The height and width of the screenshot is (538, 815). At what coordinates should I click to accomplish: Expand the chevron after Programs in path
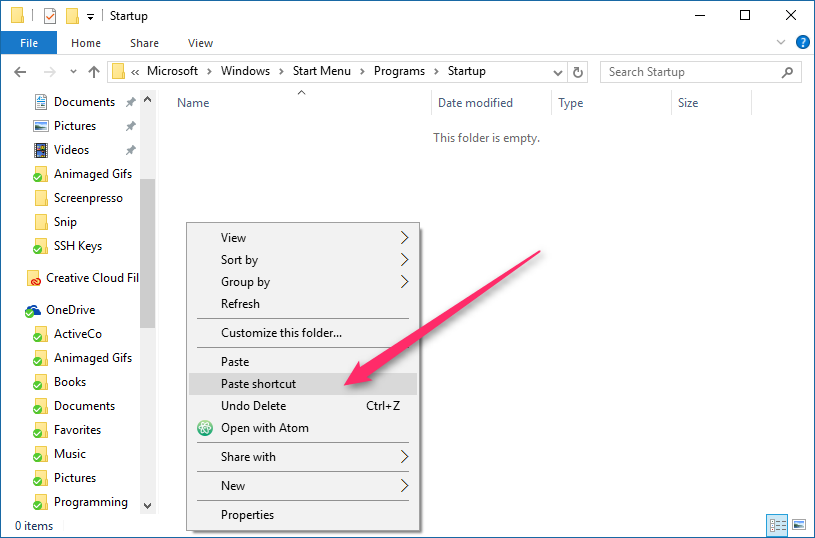(437, 72)
